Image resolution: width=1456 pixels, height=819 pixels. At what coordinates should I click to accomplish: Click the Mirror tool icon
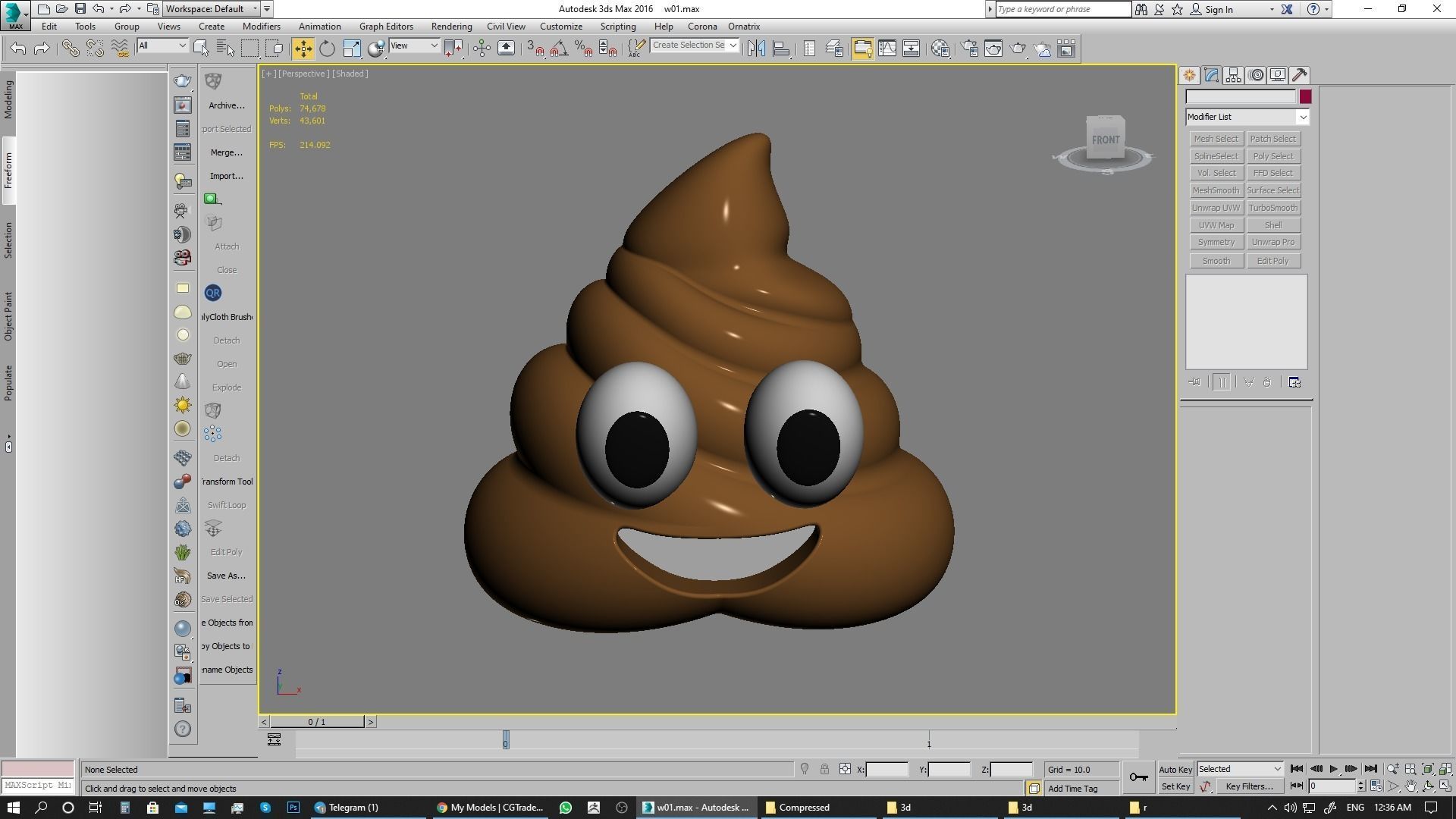click(756, 49)
